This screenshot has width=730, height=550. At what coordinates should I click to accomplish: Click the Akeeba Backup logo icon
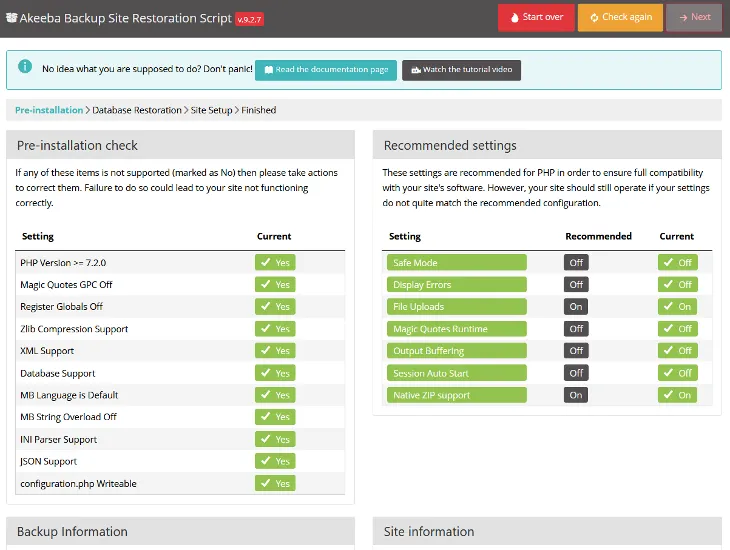11,17
